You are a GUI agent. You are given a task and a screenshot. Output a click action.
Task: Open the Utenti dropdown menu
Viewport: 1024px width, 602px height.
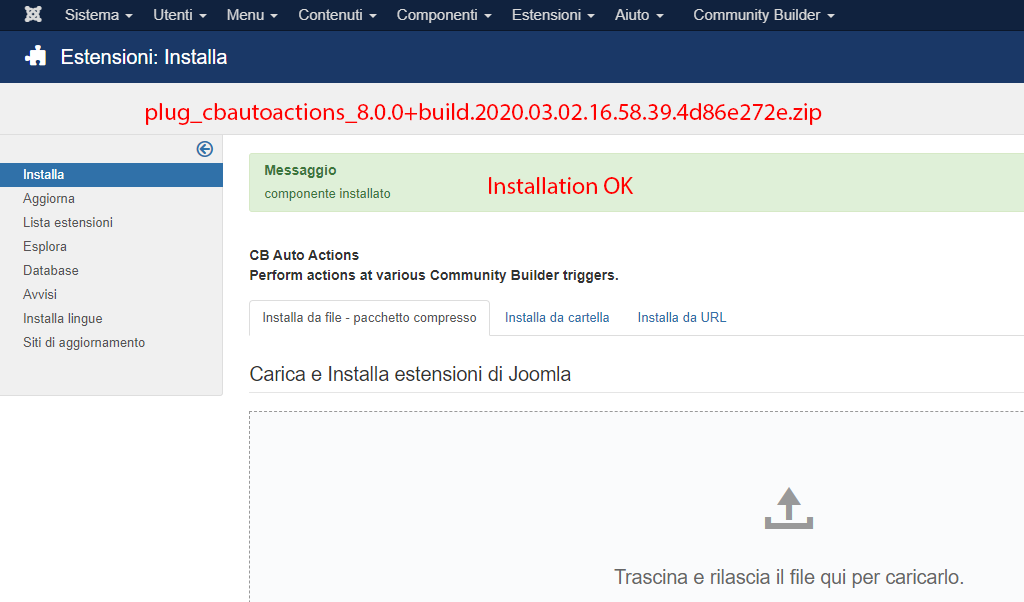coord(180,15)
